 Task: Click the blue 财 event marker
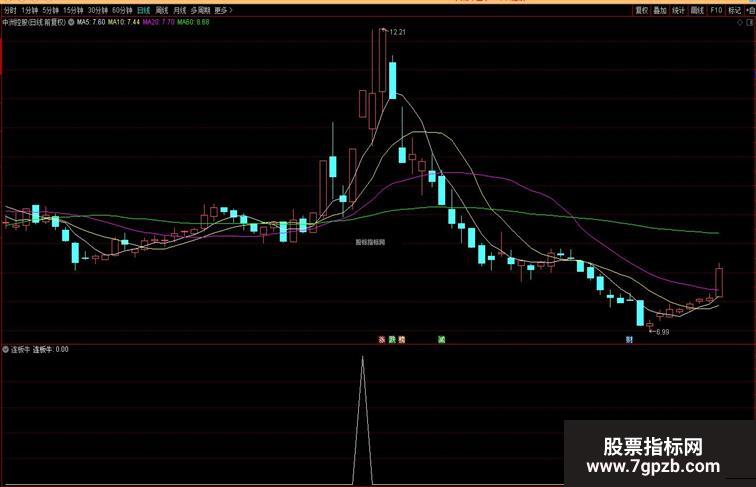tap(629, 339)
